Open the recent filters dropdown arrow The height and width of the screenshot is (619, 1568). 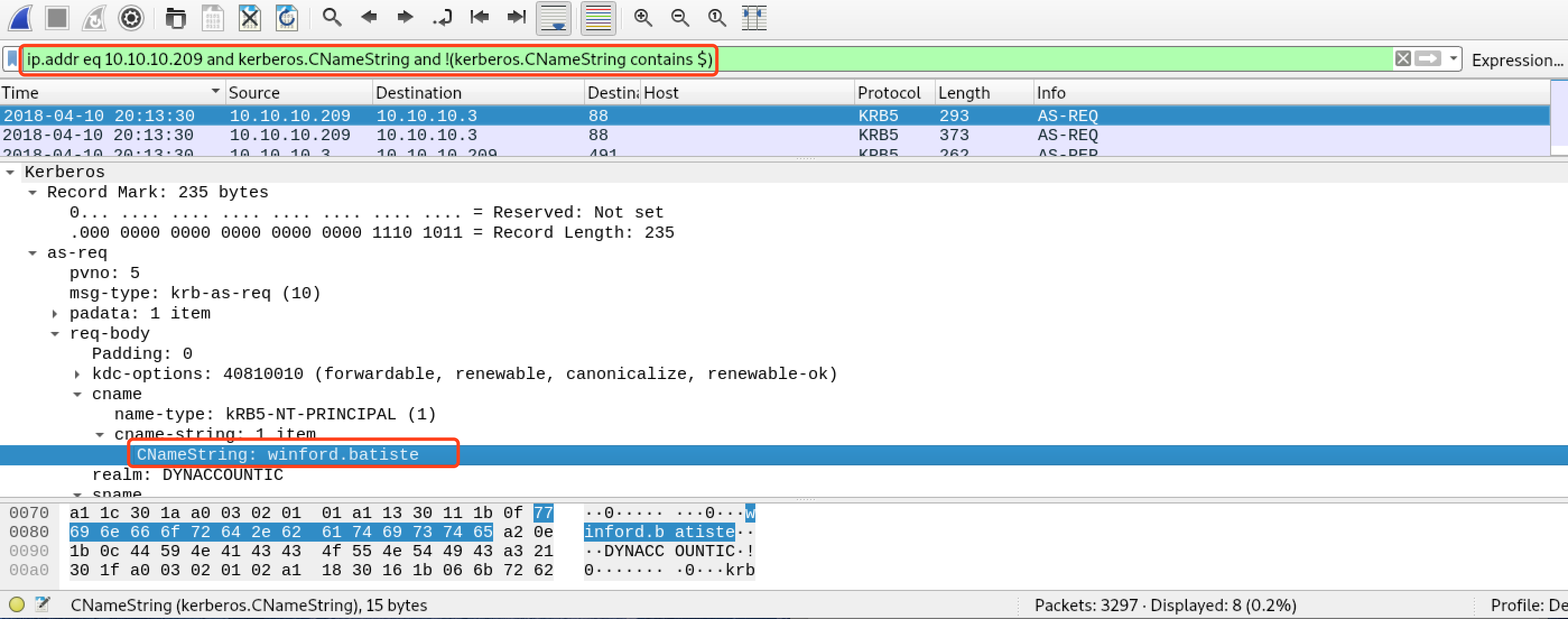(1454, 59)
